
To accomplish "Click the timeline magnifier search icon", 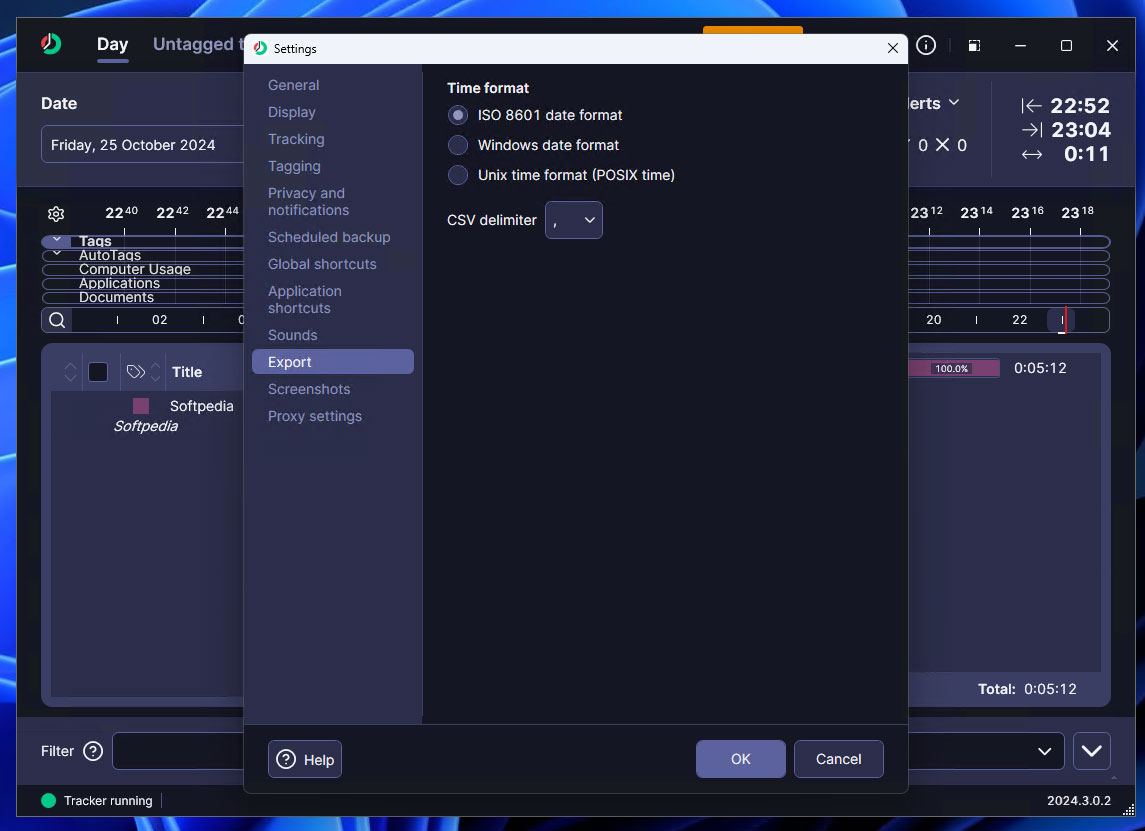I will (x=57, y=320).
